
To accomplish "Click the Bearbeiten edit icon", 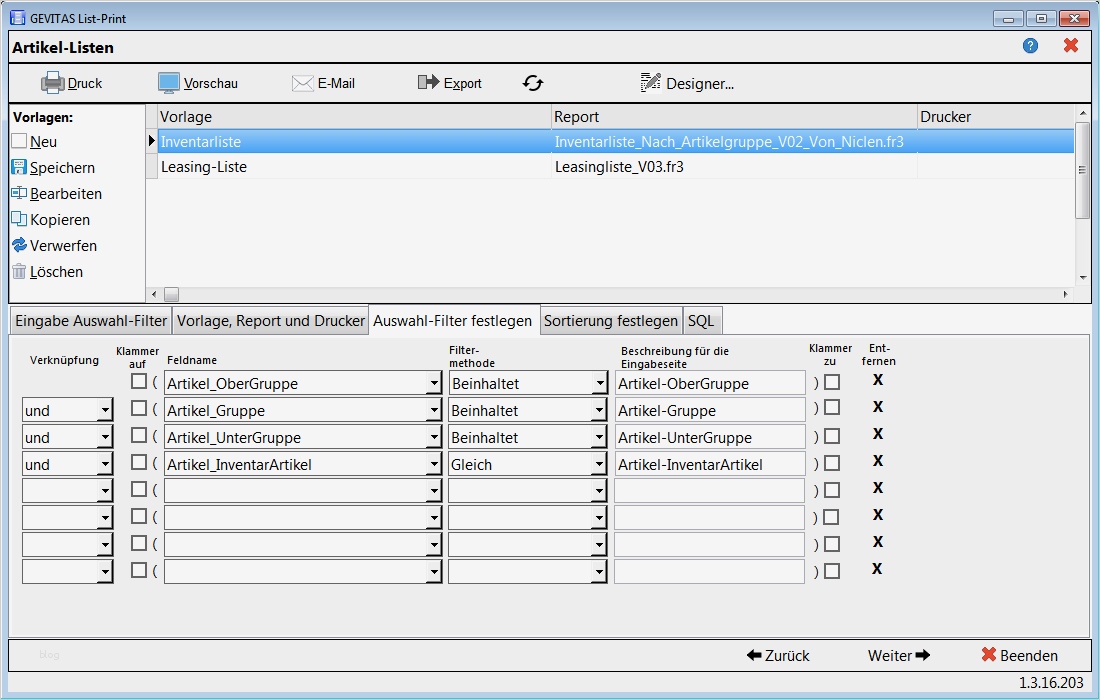I will pyautogui.click(x=20, y=193).
